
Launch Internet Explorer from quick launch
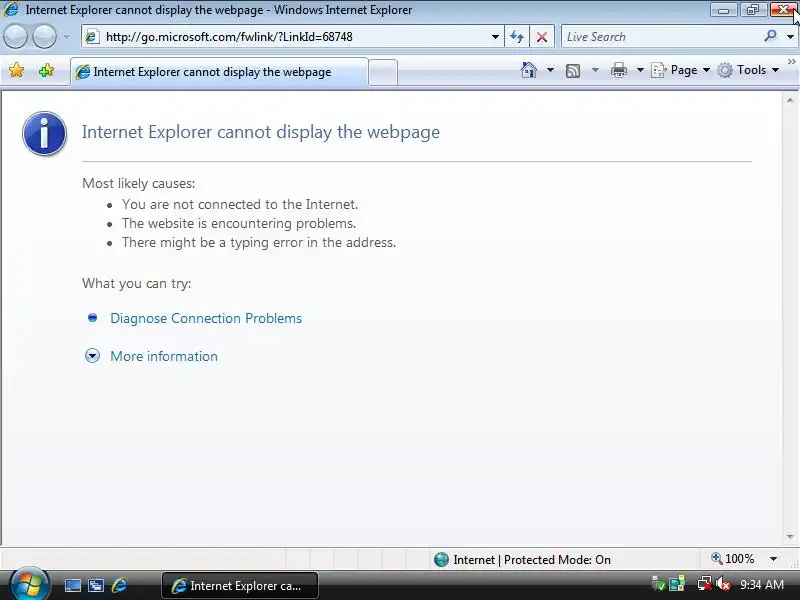[119, 585]
